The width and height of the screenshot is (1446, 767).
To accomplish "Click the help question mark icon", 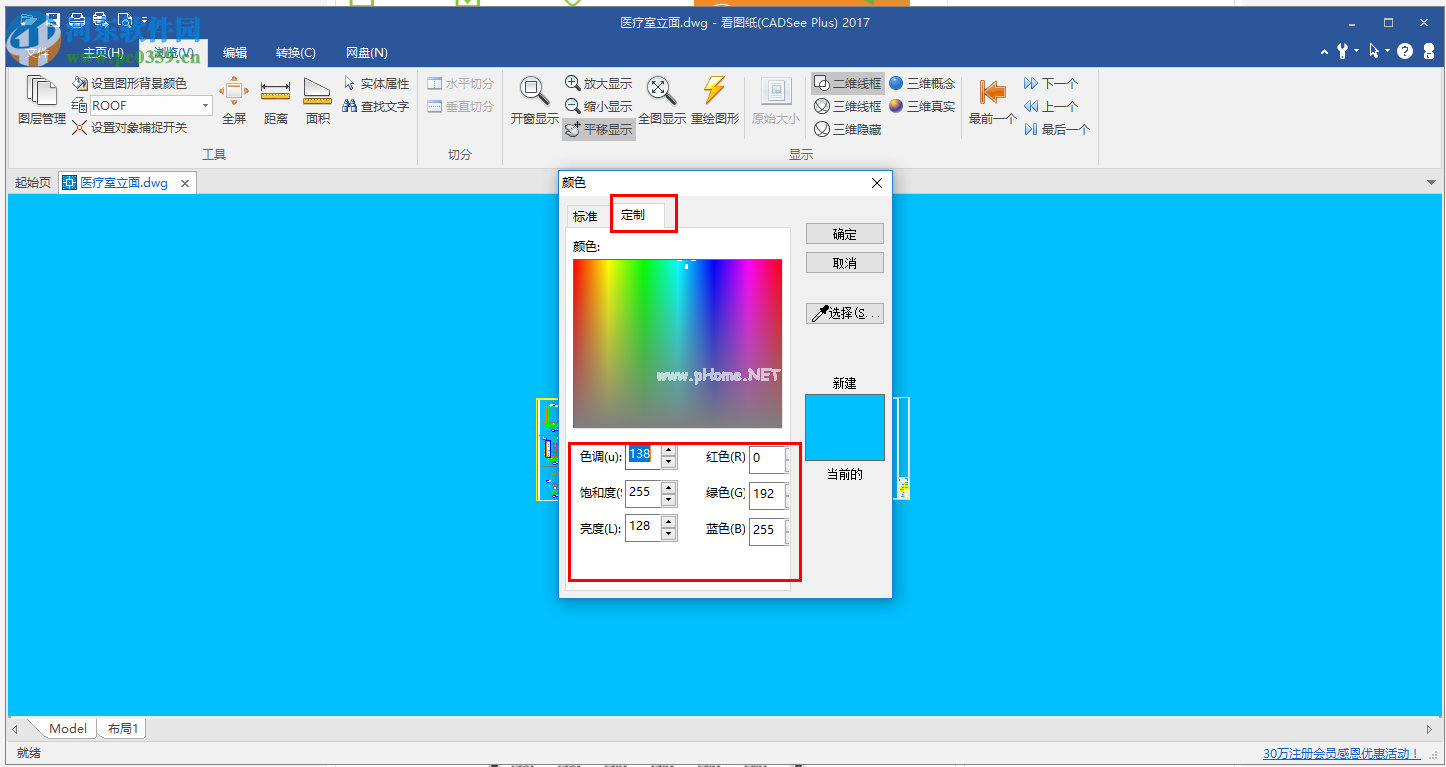I will (x=1405, y=51).
